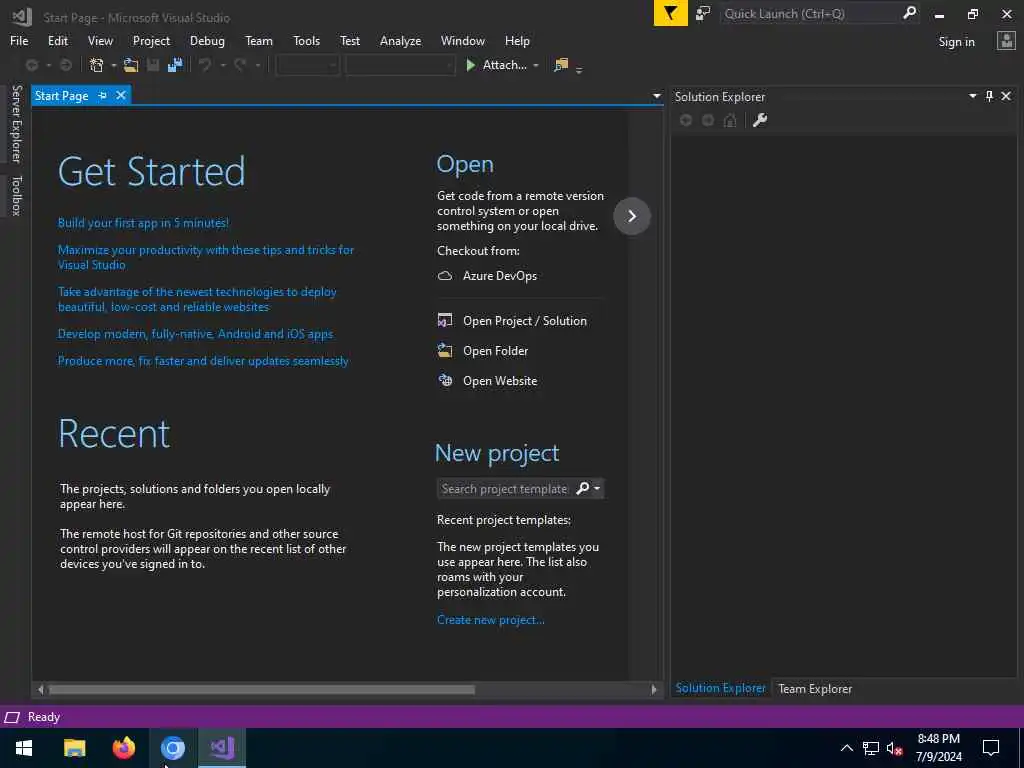Click the Save toolbar icon
This screenshot has height=768, width=1024.
pyautogui.click(x=153, y=65)
